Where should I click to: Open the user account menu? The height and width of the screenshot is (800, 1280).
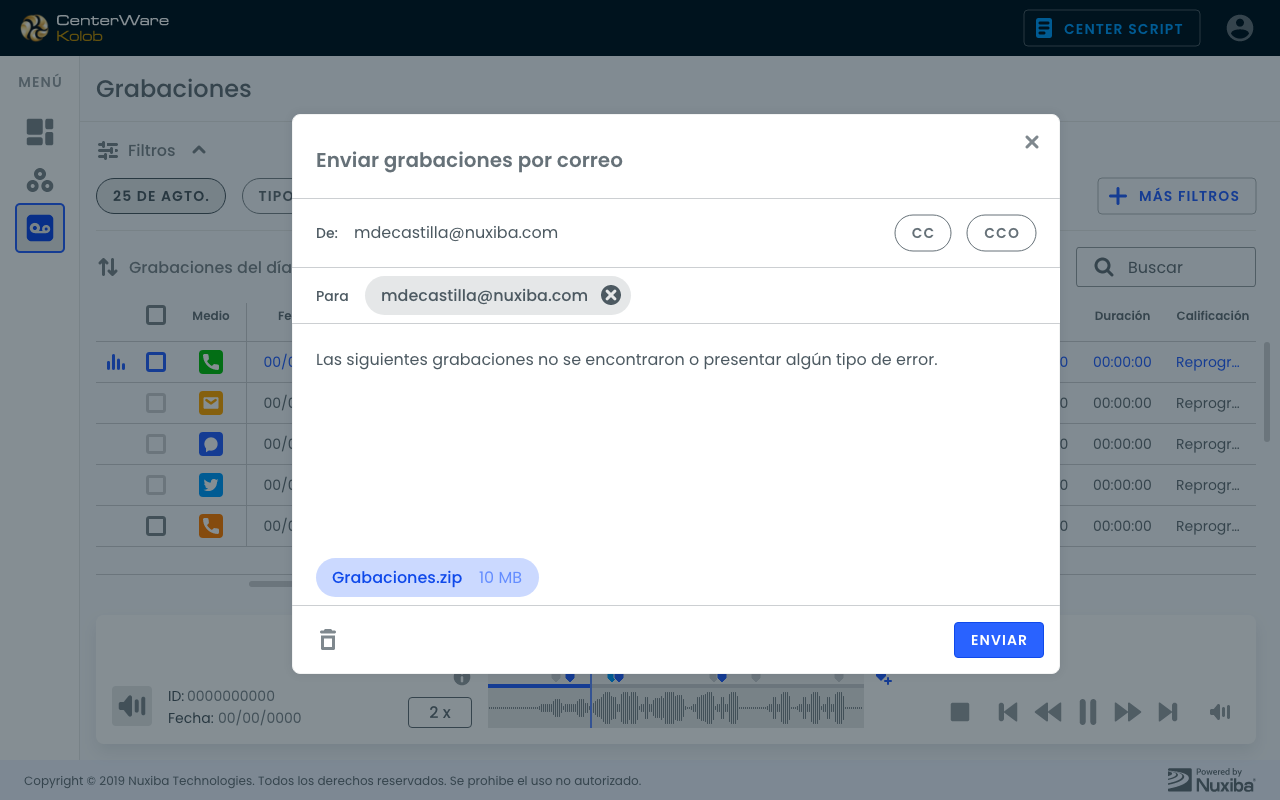1240,28
